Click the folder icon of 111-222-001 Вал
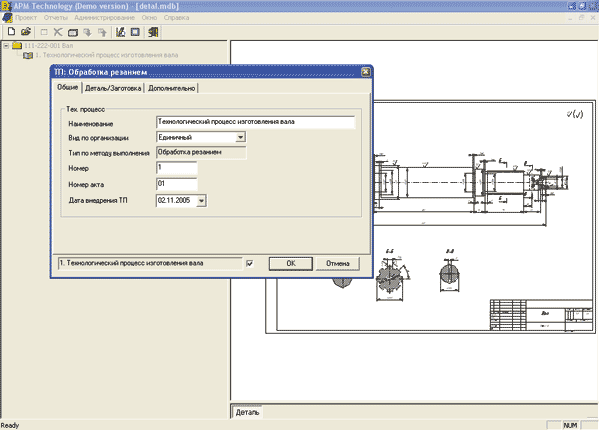 click(x=17, y=46)
